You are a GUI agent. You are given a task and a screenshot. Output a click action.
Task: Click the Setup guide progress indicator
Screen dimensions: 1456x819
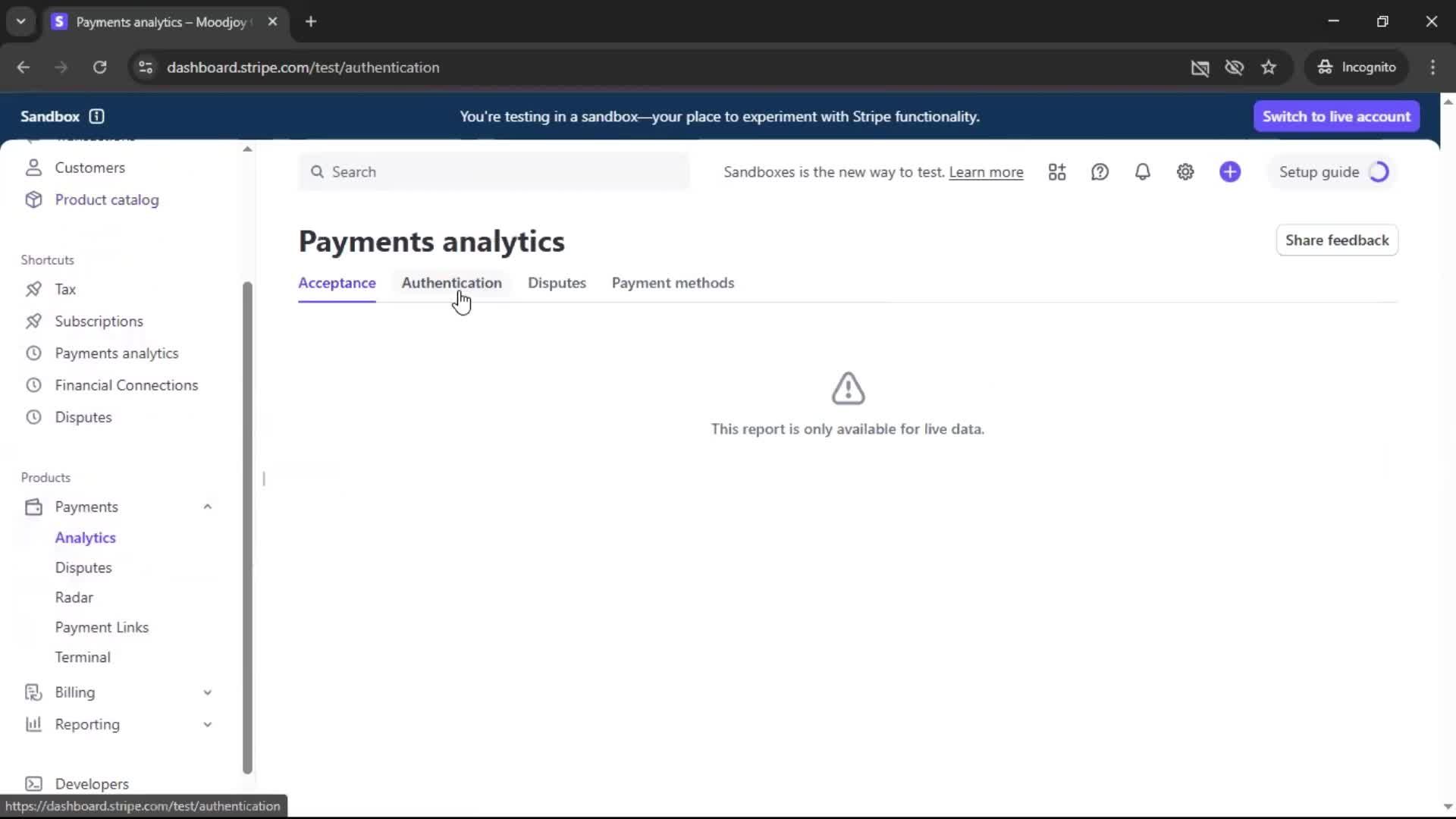(1379, 172)
